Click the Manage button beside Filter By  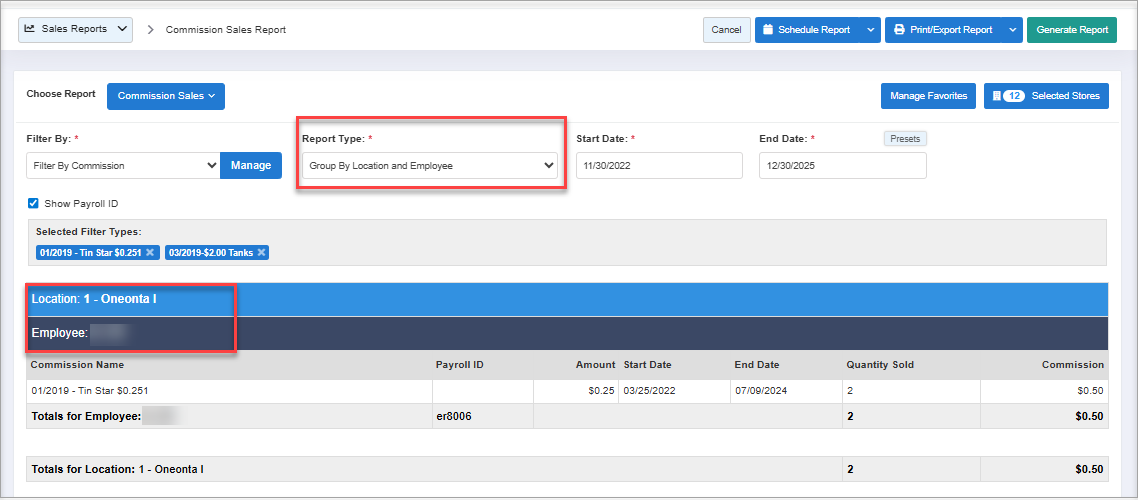[250, 165]
